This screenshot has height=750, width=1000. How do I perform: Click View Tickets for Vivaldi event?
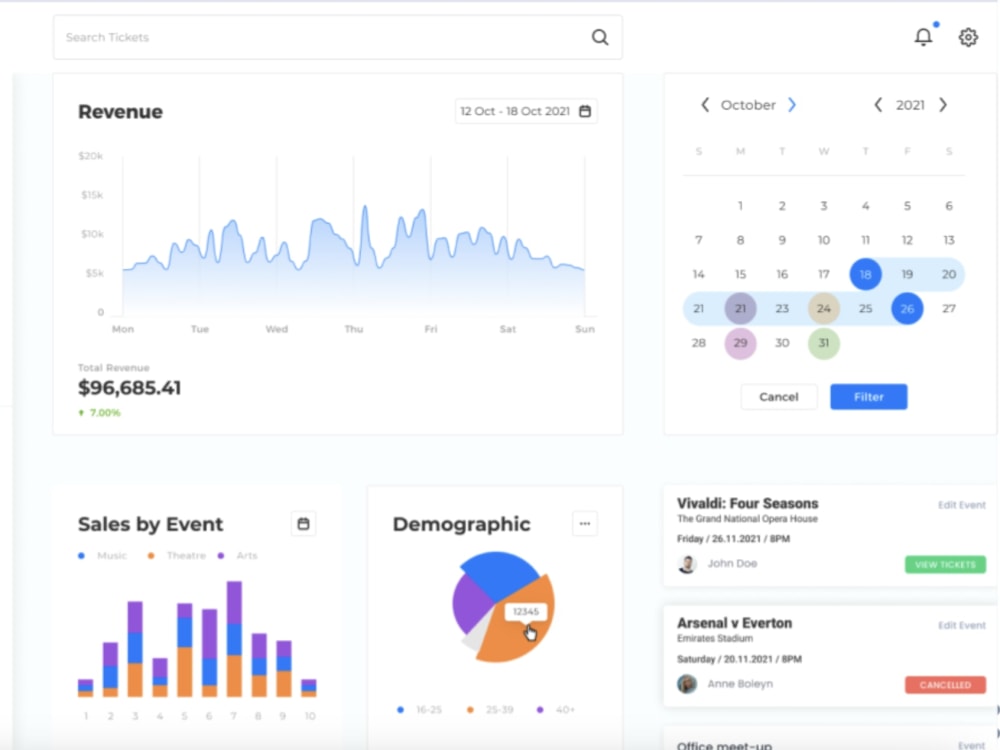coord(945,564)
